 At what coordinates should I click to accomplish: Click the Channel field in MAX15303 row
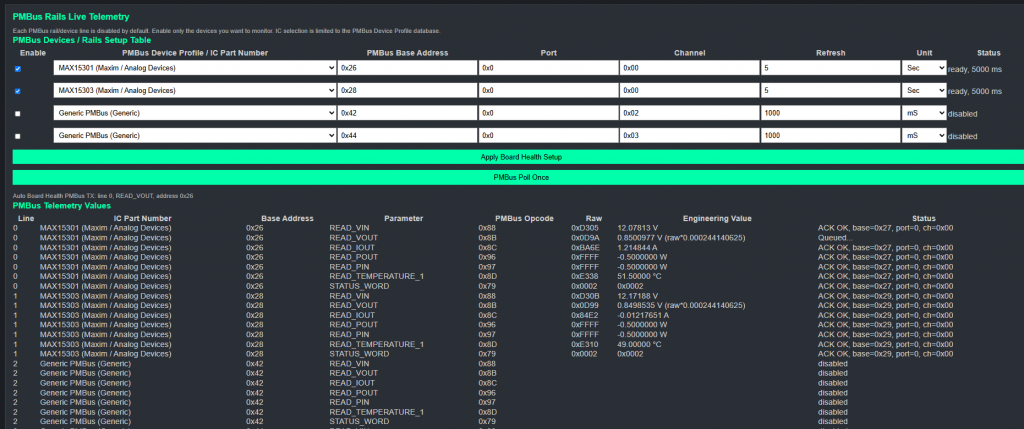[690, 91]
